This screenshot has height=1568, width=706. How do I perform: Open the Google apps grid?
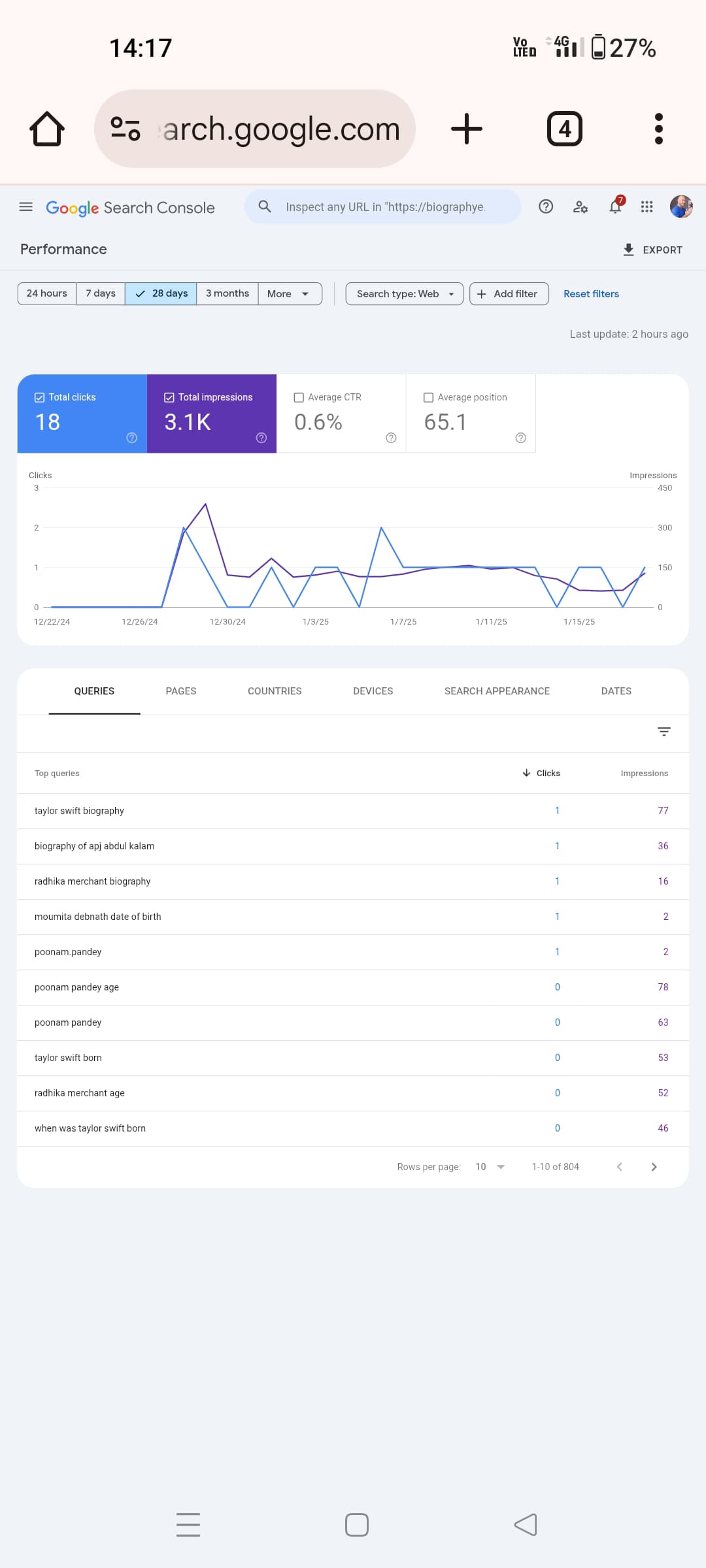(x=647, y=207)
